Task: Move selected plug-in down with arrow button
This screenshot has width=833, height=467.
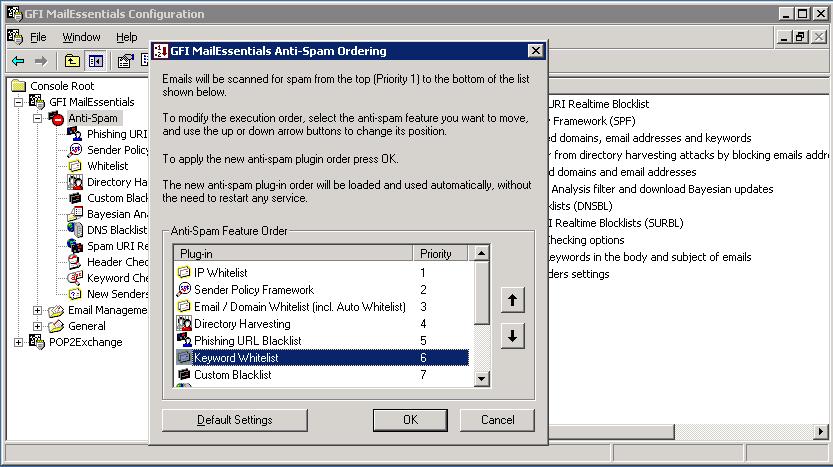Action: (512, 336)
